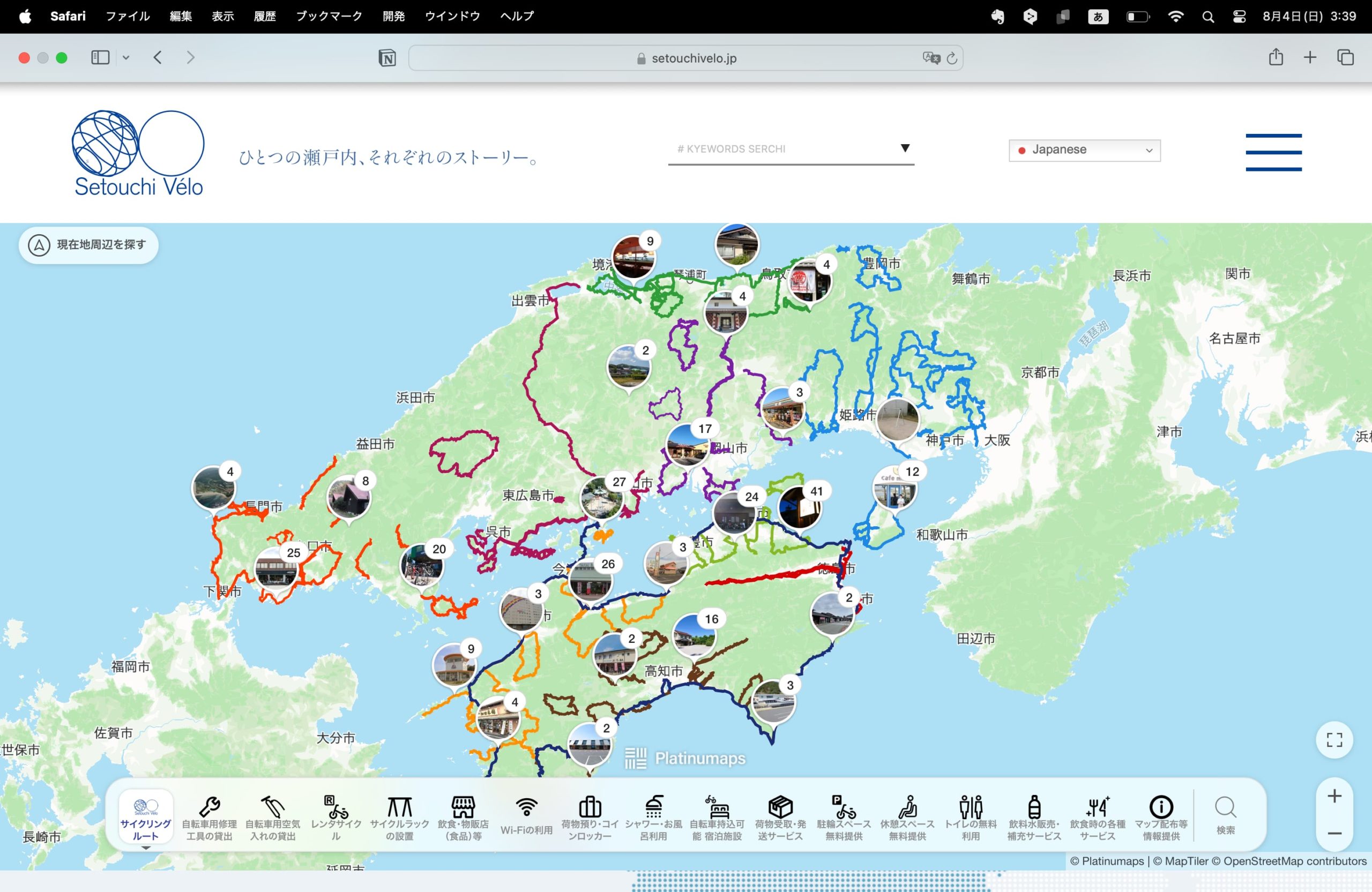Enter map fullscreen mode
The image size is (1372, 892).
1334,740
